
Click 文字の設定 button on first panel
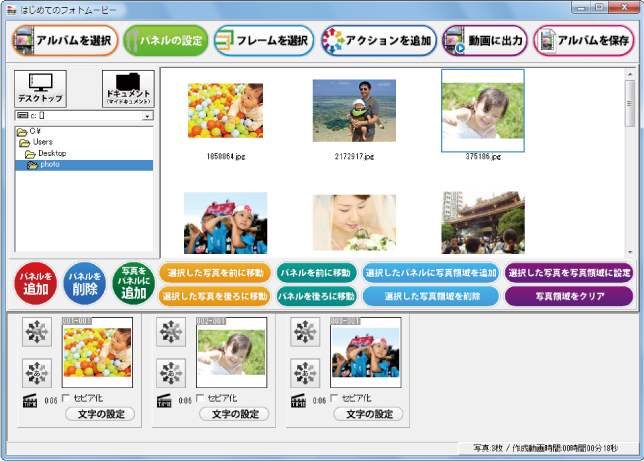pos(99,414)
